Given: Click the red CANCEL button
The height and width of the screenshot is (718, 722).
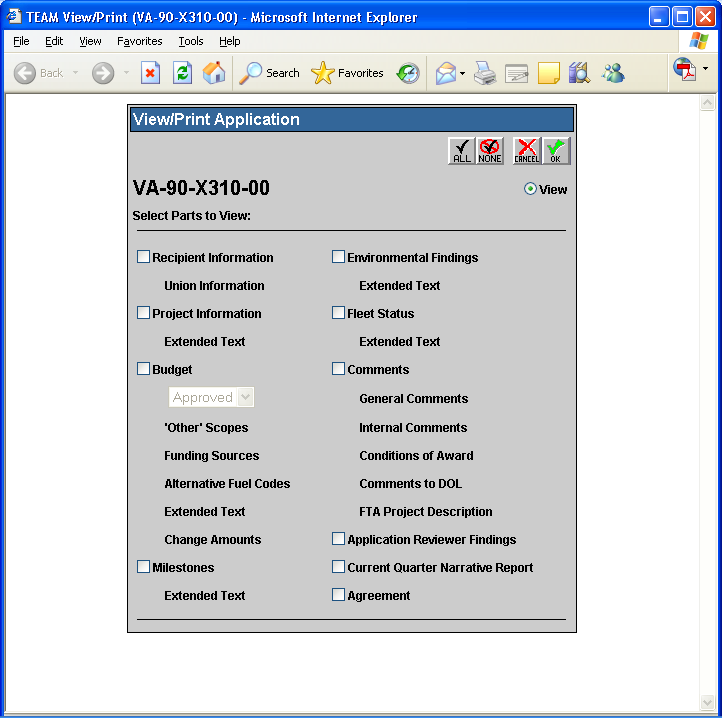Looking at the screenshot, I should (x=527, y=151).
